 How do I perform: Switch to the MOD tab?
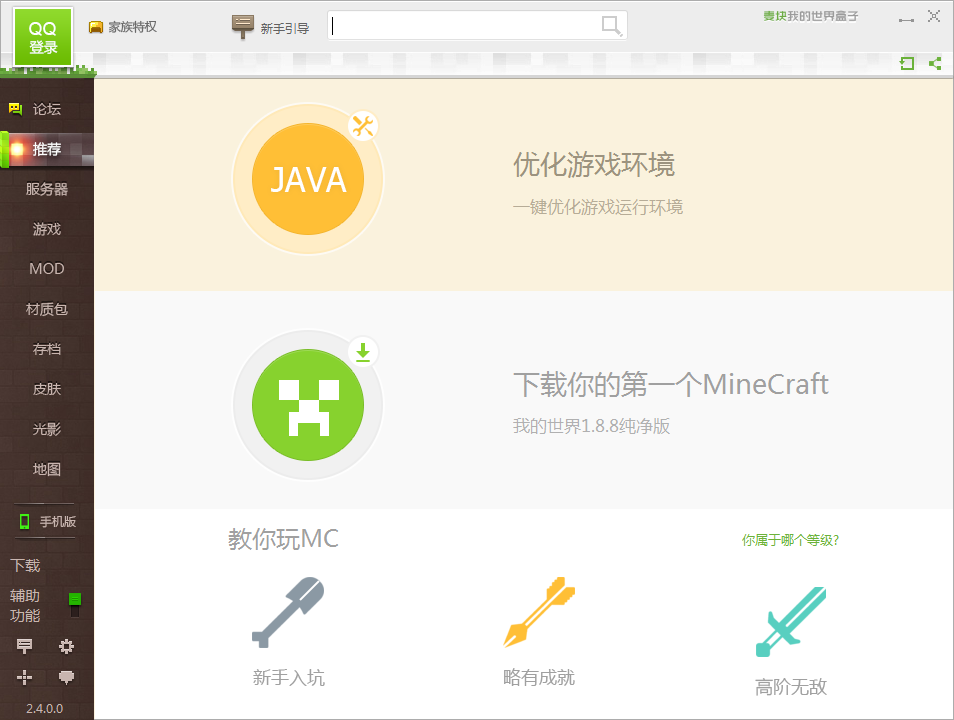coord(47,268)
